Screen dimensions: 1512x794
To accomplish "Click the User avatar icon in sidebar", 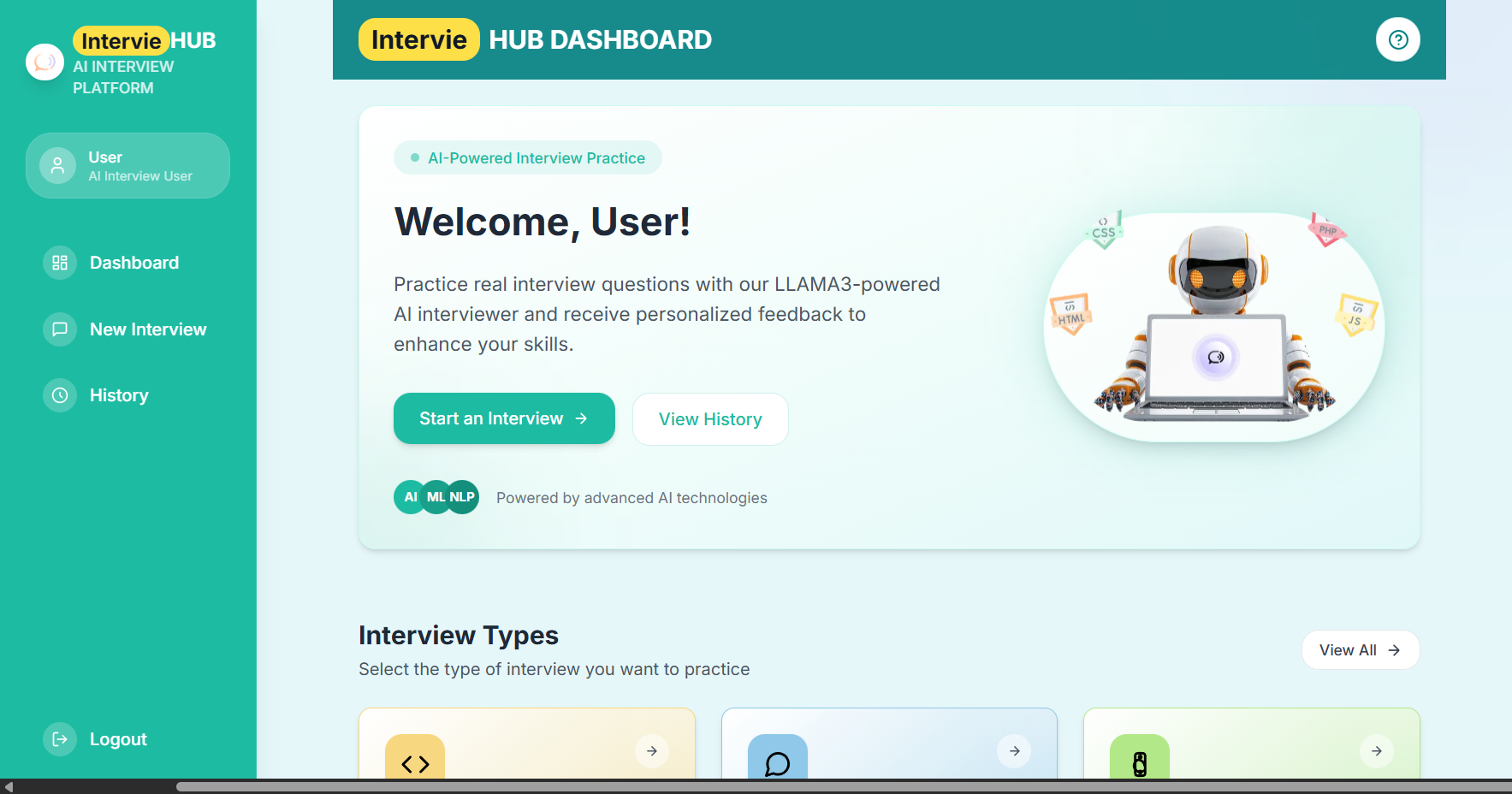I will click(57, 165).
